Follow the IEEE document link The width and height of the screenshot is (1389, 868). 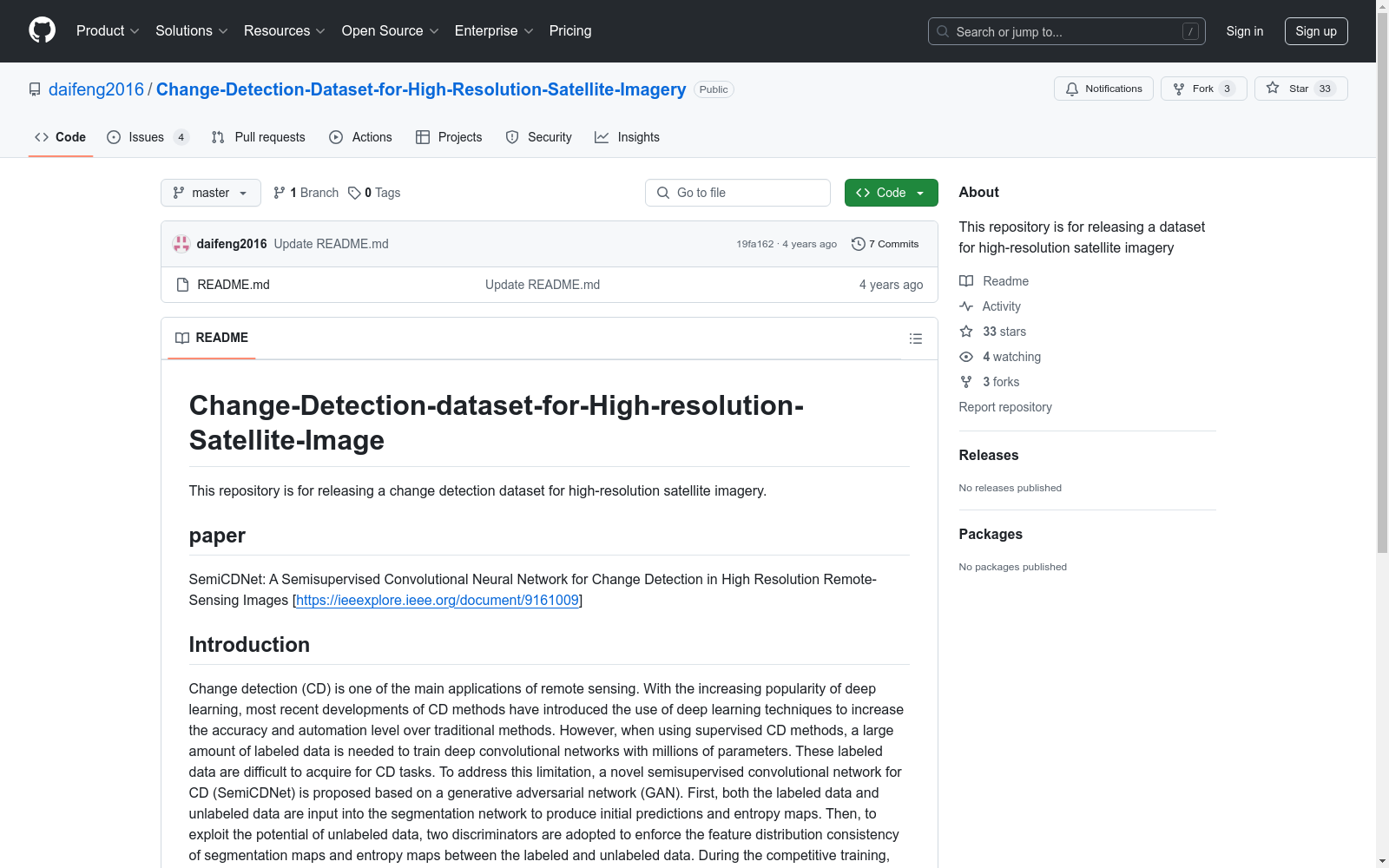pos(437,600)
